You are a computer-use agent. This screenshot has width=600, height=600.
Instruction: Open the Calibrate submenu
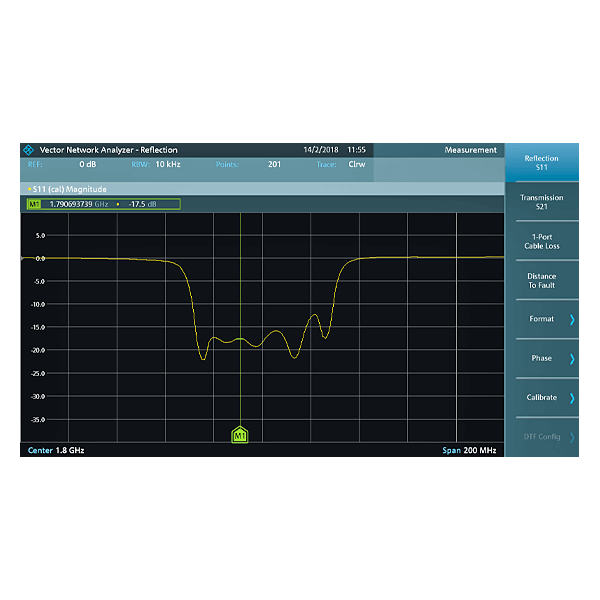click(x=541, y=398)
